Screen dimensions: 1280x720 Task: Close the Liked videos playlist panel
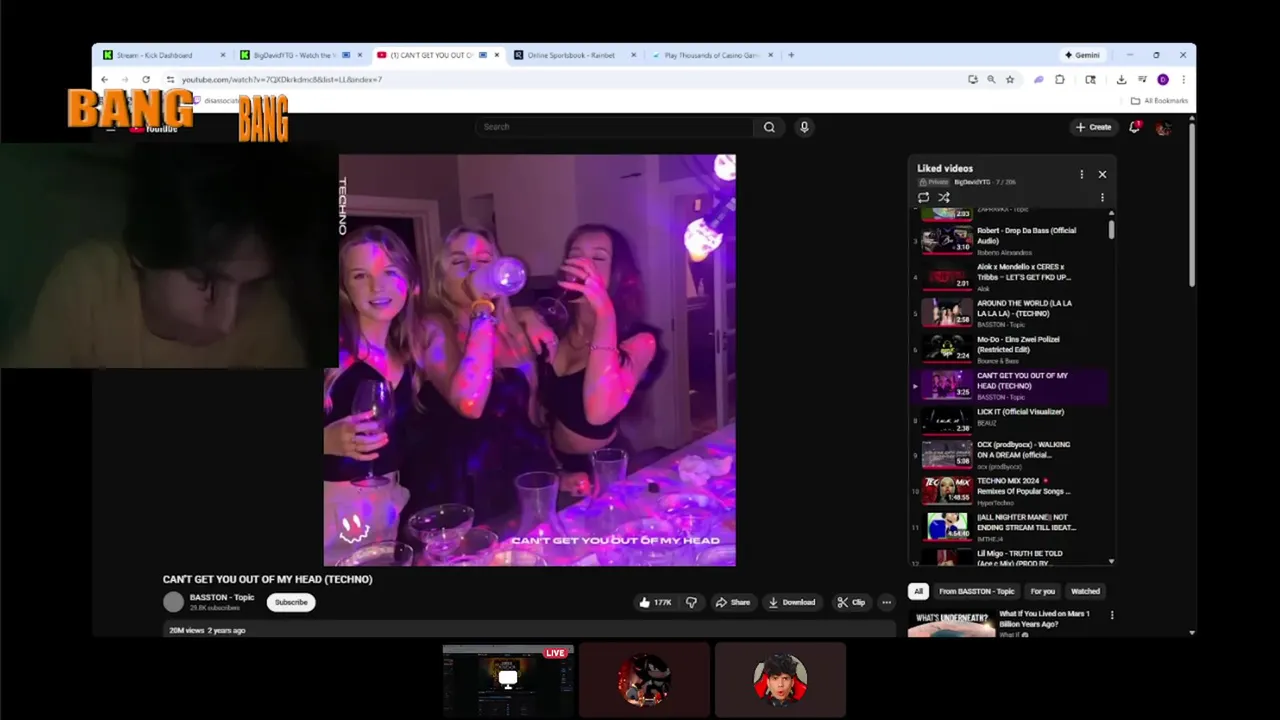tap(1102, 174)
